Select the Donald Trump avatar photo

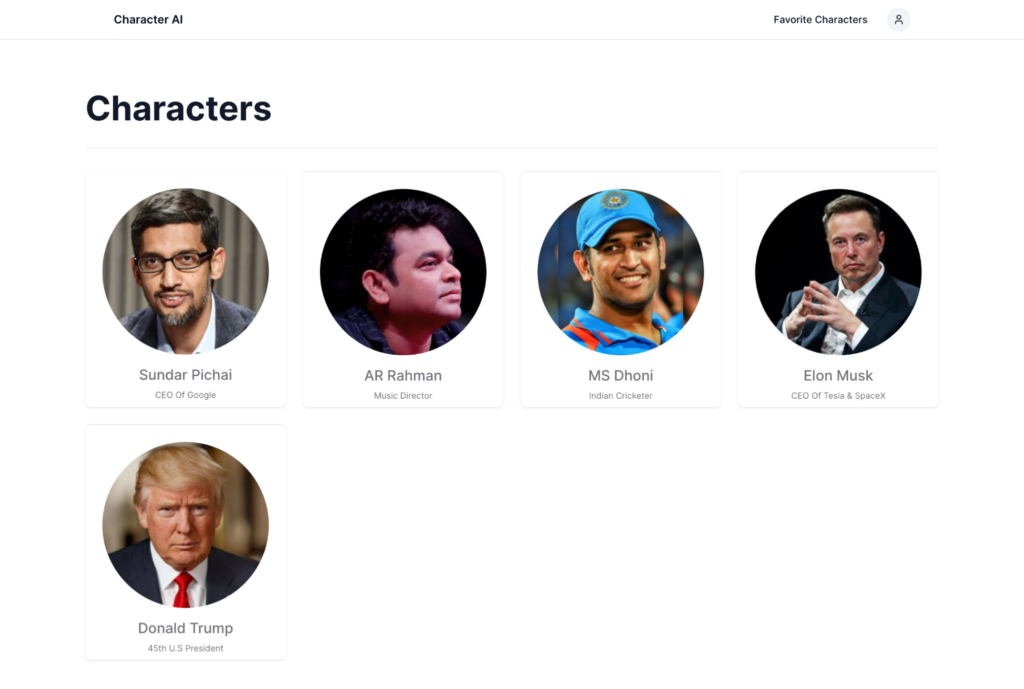[185, 525]
